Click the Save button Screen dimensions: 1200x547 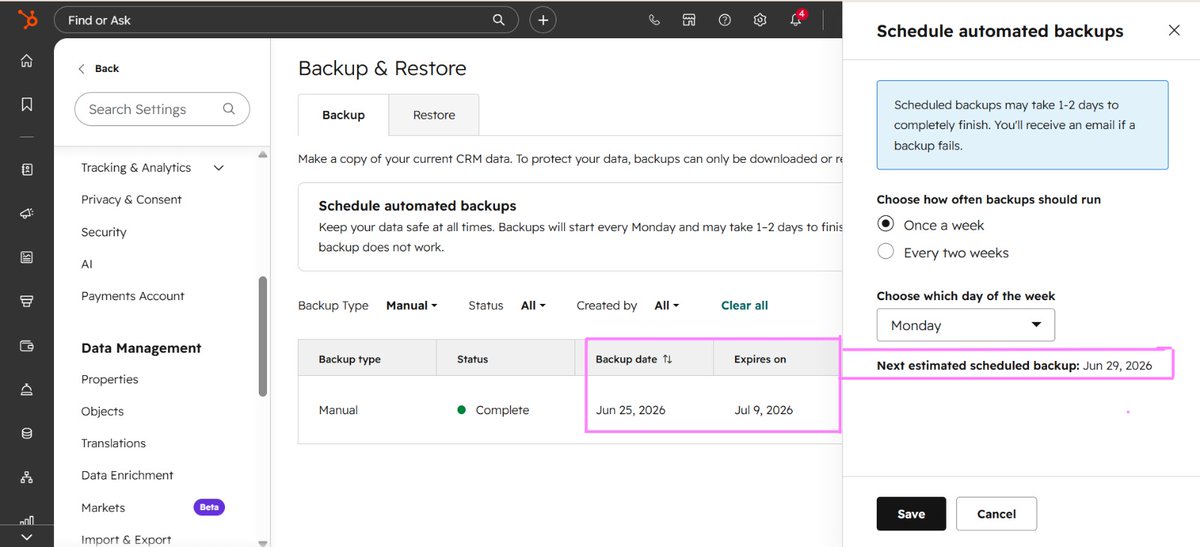coord(911,514)
